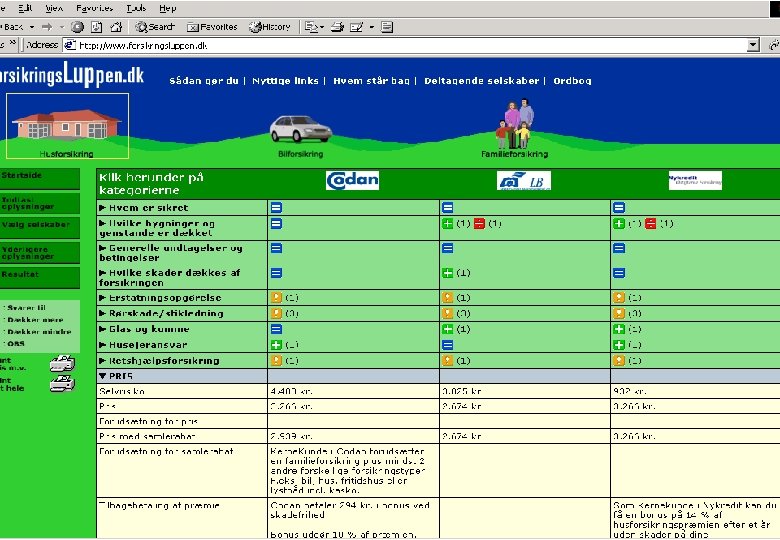Click the Husforsikring house picture
The width and height of the screenshot is (780, 540).
point(66,123)
